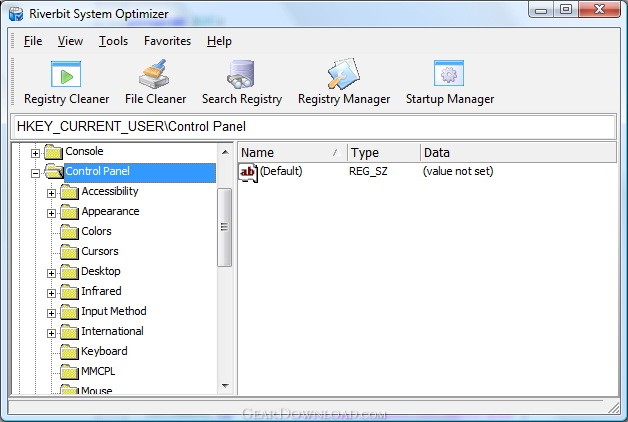Open the File menu
The image size is (628, 422).
33,41
